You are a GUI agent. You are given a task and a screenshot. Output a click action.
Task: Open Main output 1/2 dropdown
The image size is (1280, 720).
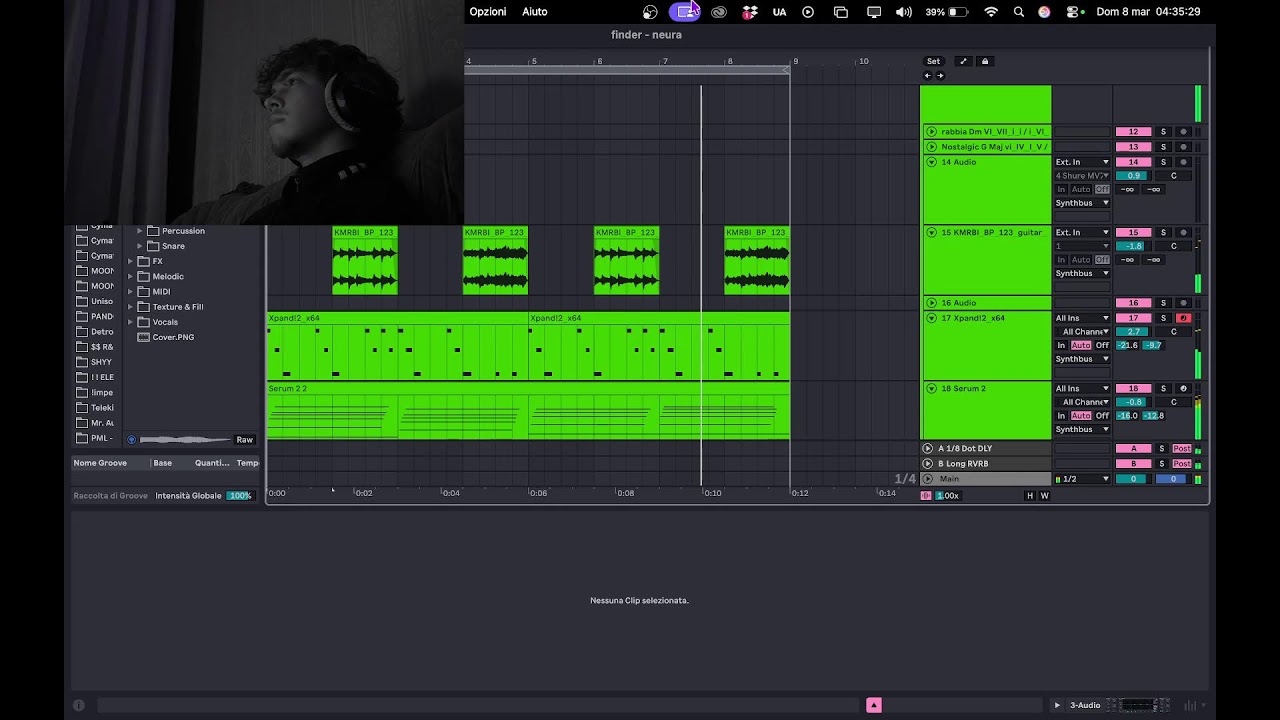point(1082,479)
